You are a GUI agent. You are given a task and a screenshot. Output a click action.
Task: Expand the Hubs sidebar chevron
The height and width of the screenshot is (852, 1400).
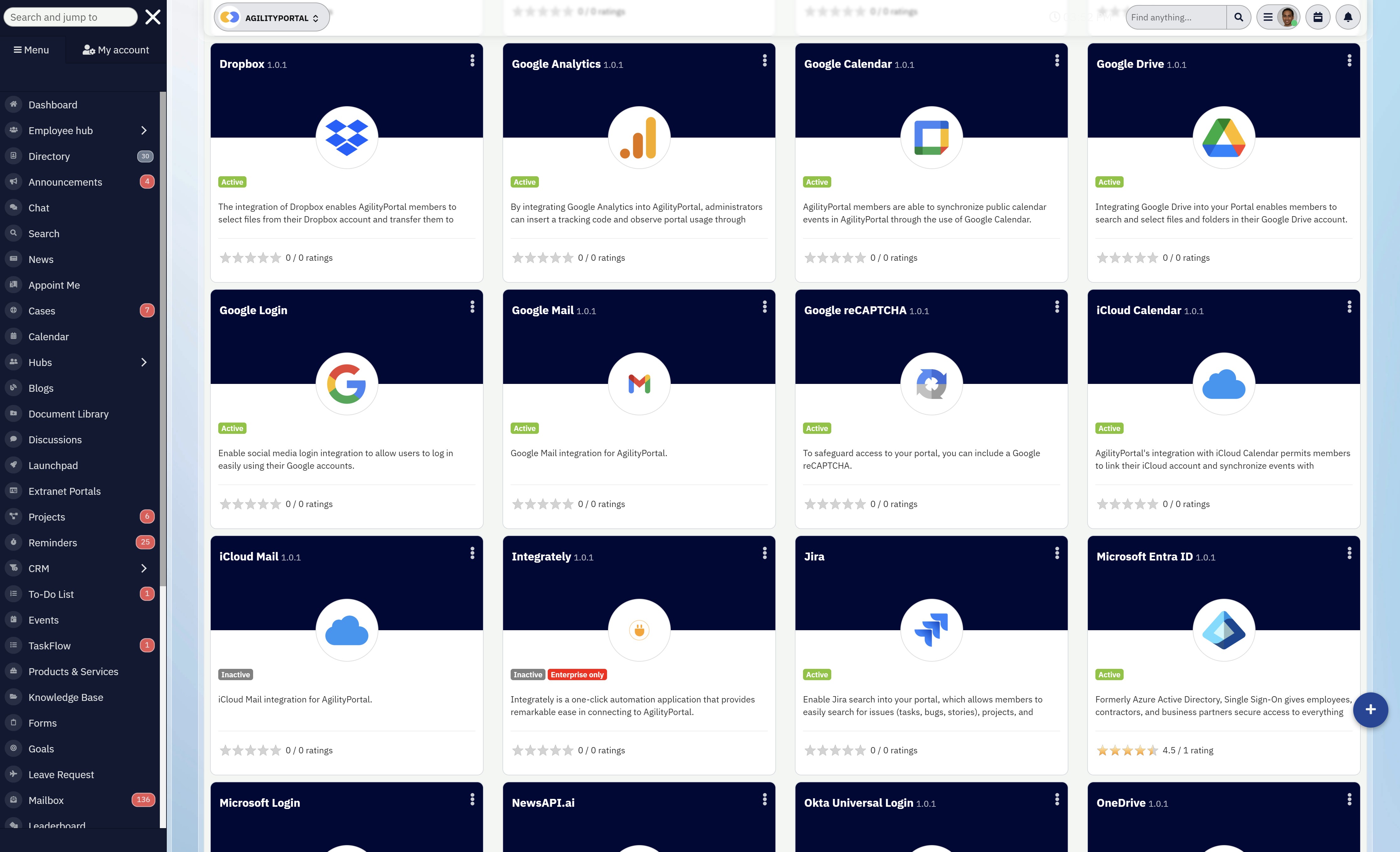(x=144, y=363)
